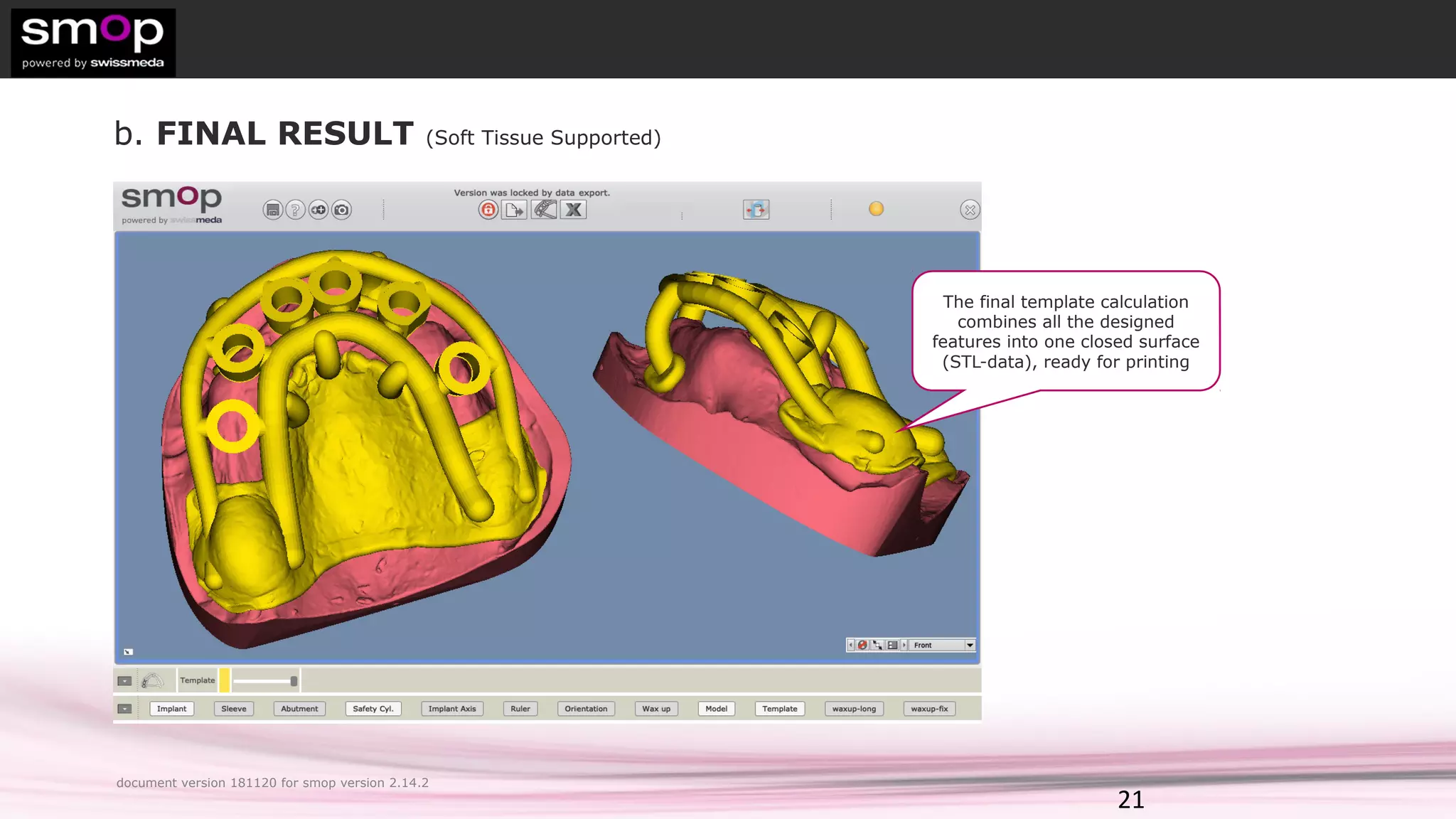Select the waxup-long item

coord(854,709)
